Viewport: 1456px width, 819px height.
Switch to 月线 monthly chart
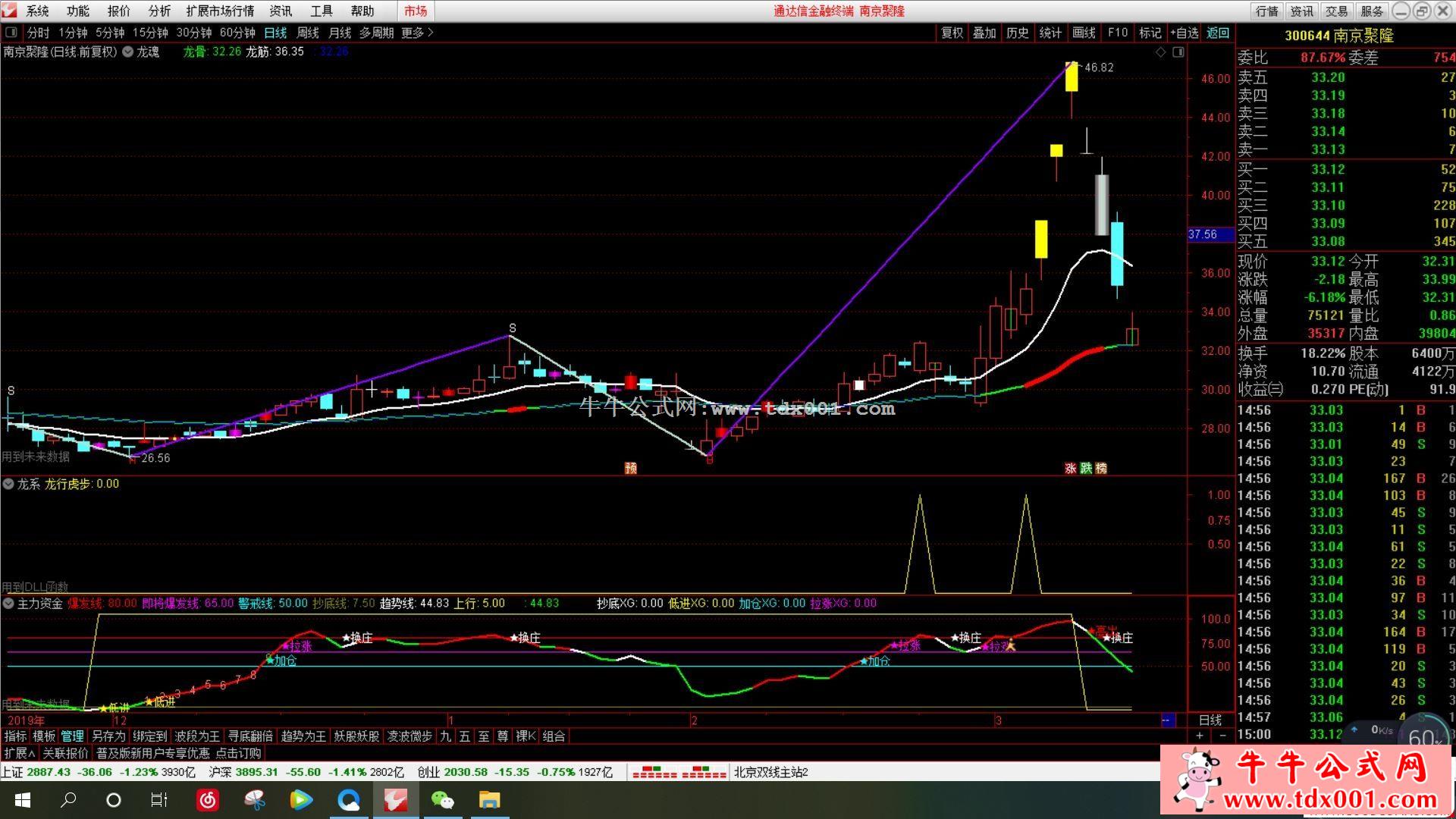340,33
